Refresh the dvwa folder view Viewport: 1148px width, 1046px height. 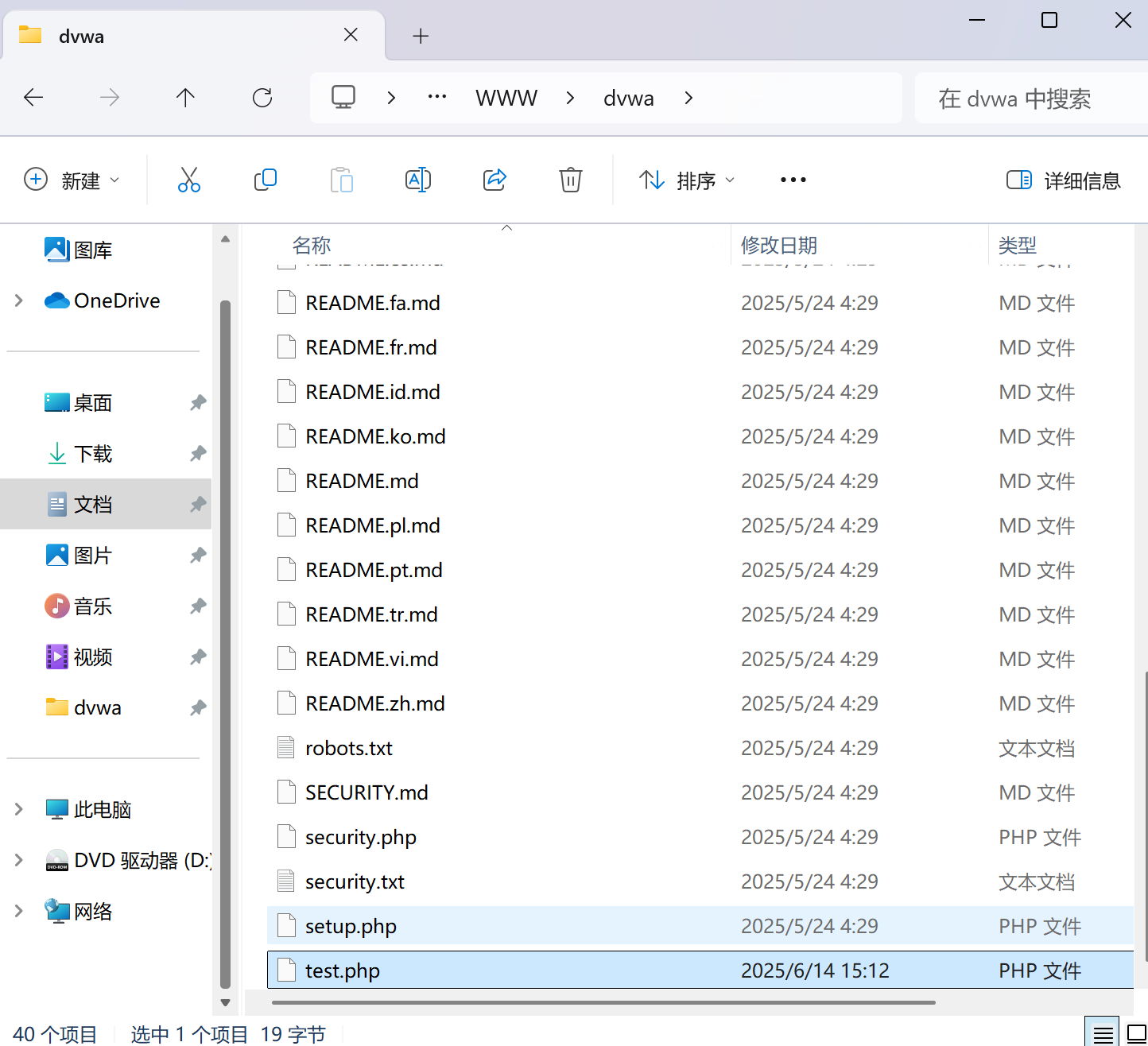(x=262, y=98)
